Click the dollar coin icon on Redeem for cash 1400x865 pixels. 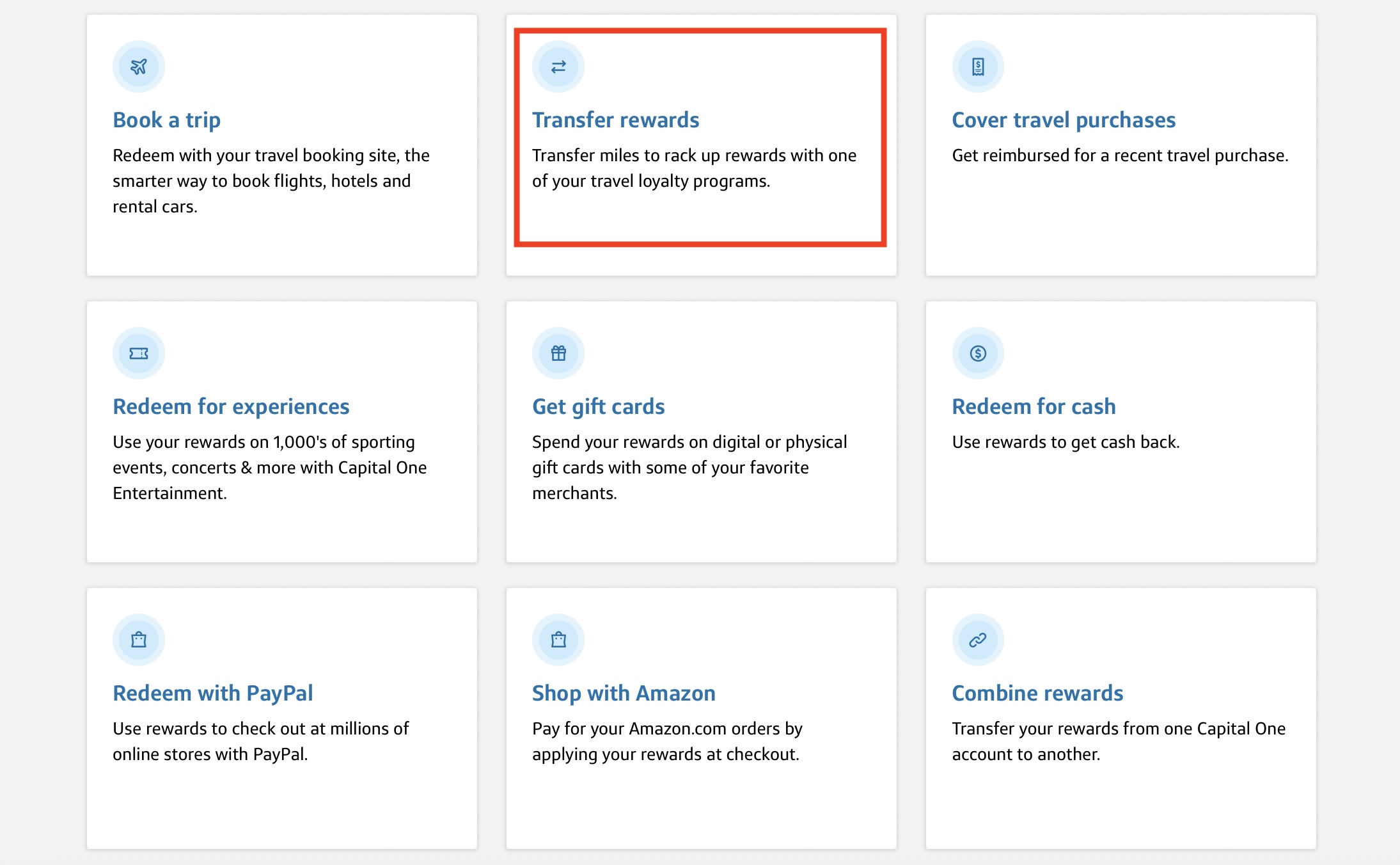[978, 353]
